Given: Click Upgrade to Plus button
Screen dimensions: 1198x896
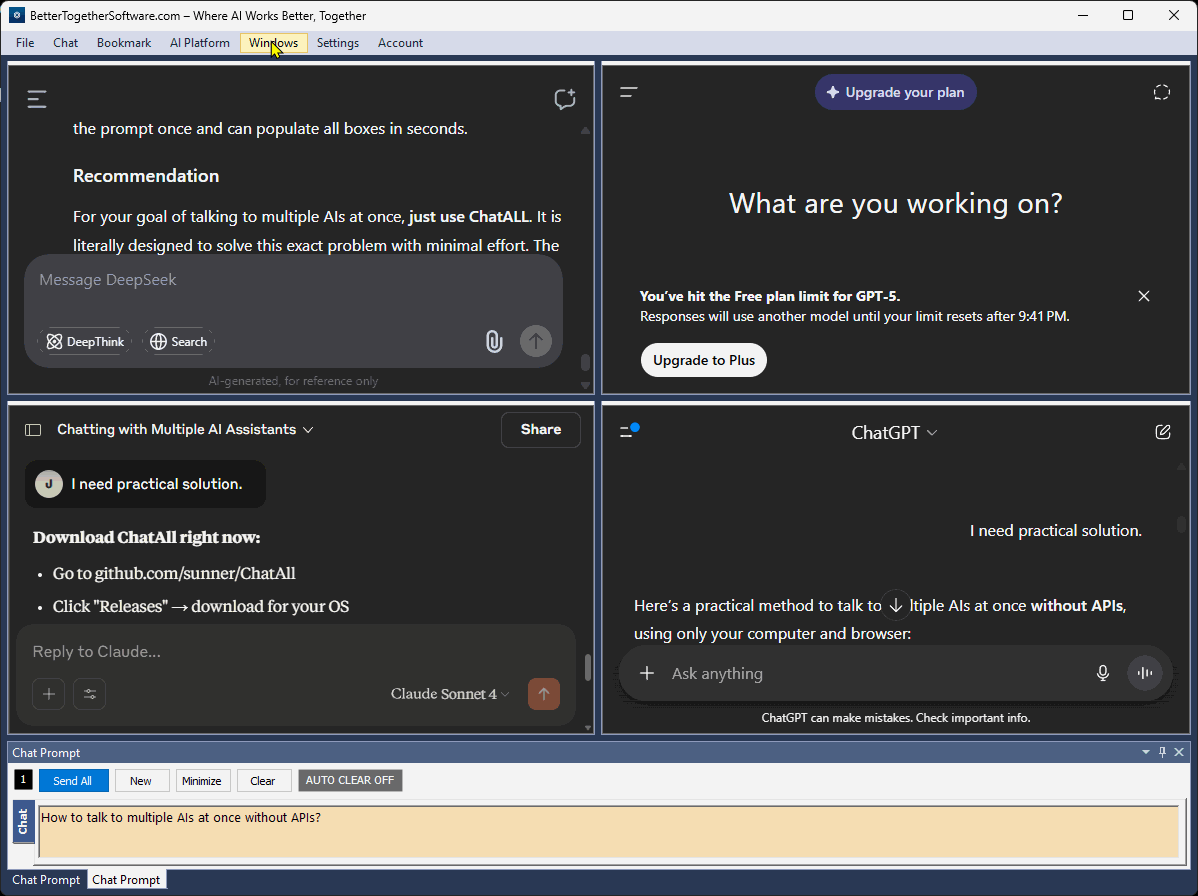Looking at the screenshot, I should [704, 360].
